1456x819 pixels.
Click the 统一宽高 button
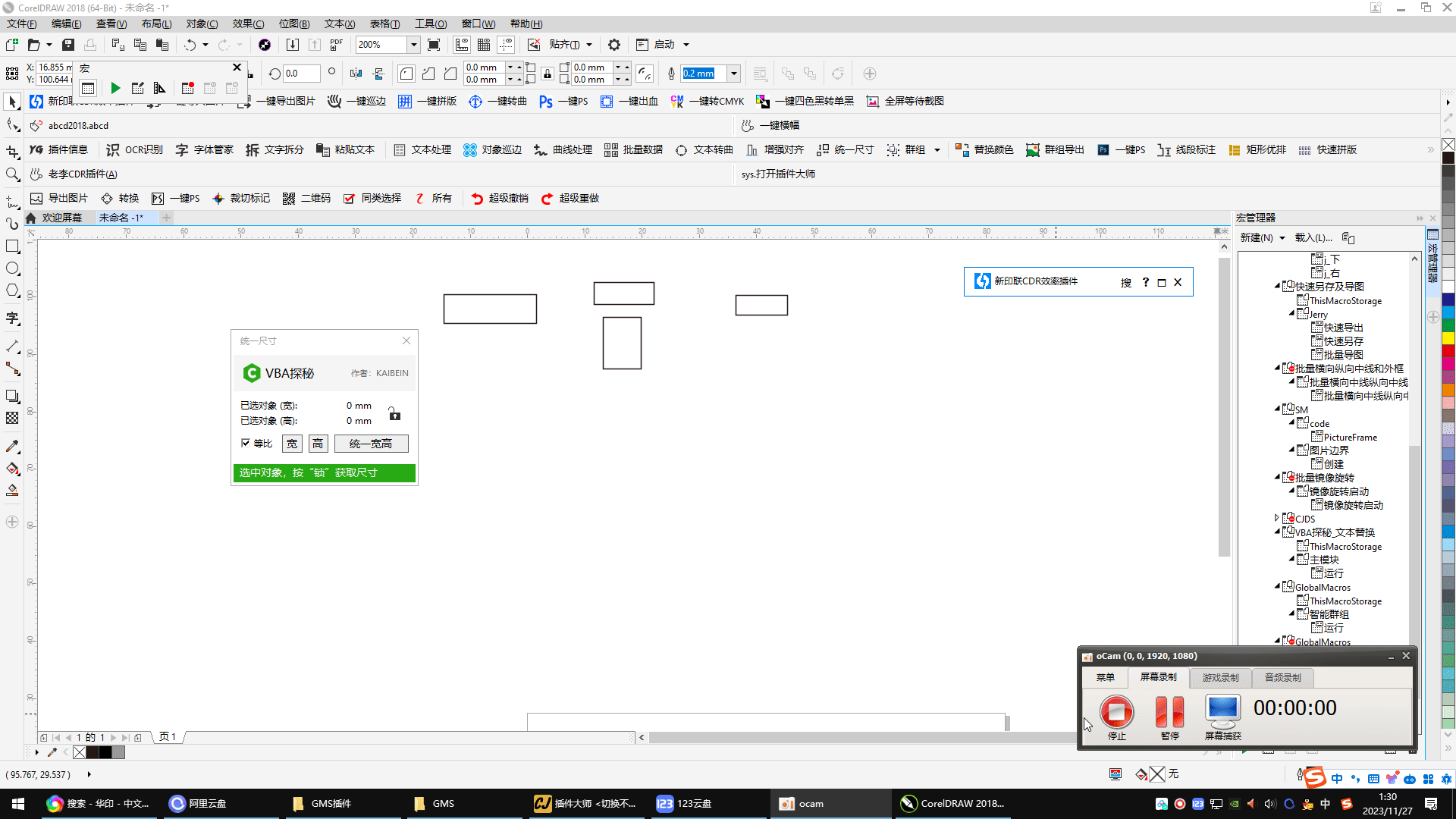tap(371, 444)
